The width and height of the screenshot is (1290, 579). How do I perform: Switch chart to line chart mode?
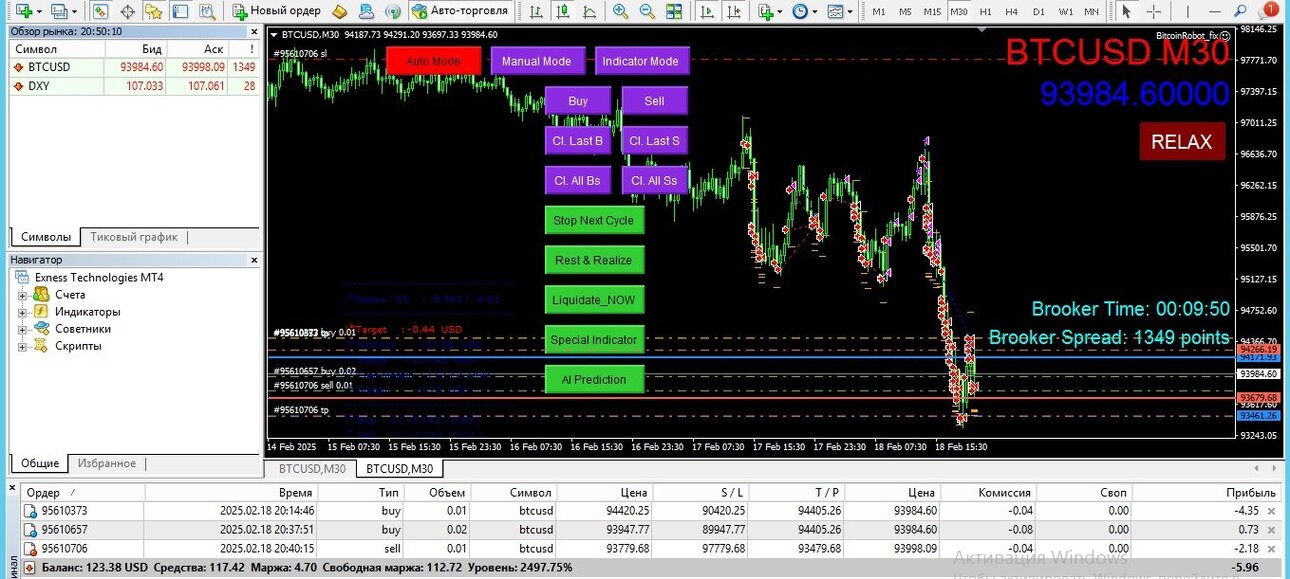[590, 11]
